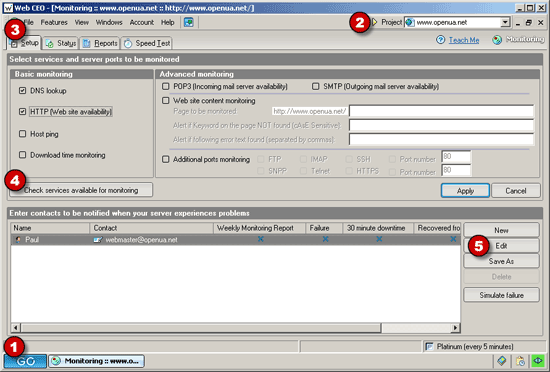This screenshot has width=550, height=372.
Task: Click the Page to be monitored input field
Action: tap(441, 111)
